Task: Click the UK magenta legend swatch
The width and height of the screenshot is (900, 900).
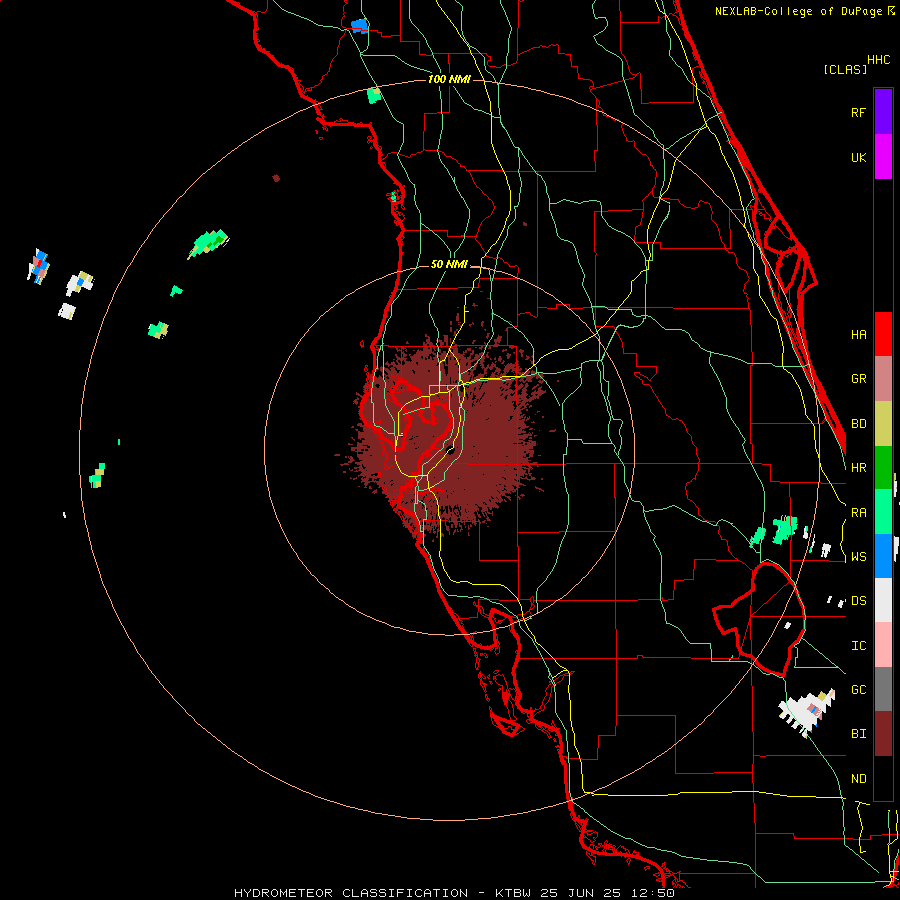Action: [883, 157]
